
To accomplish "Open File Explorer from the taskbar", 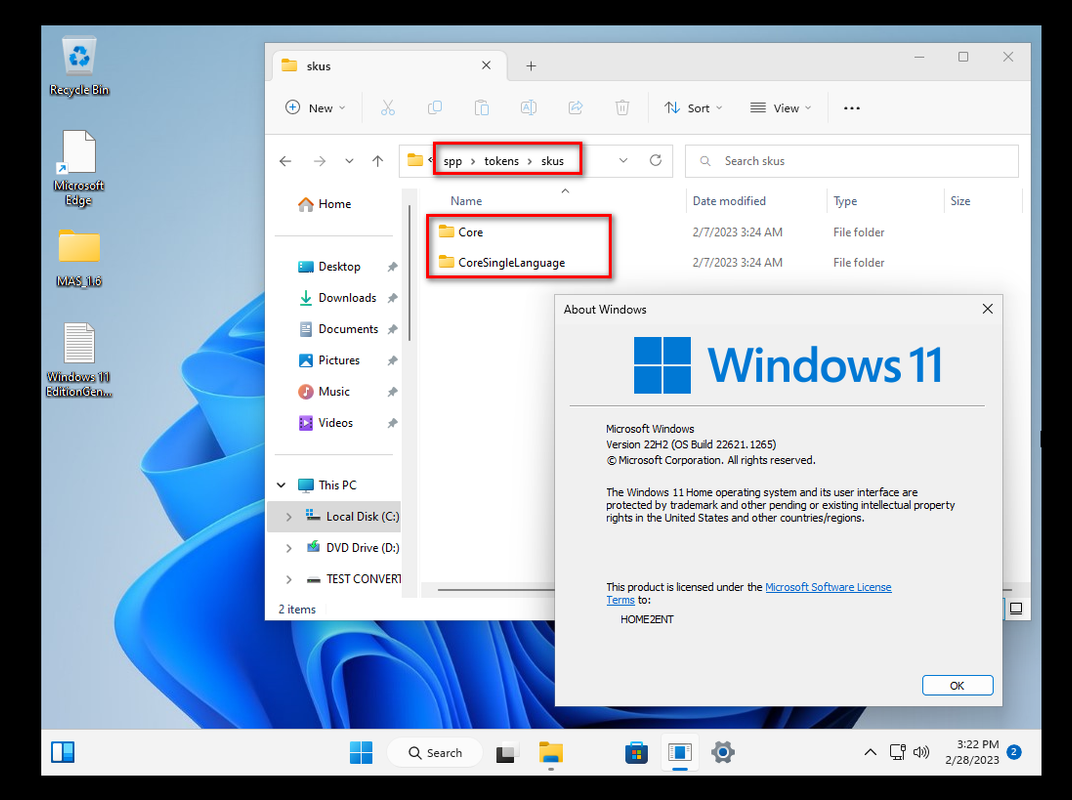I will click(x=550, y=753).
